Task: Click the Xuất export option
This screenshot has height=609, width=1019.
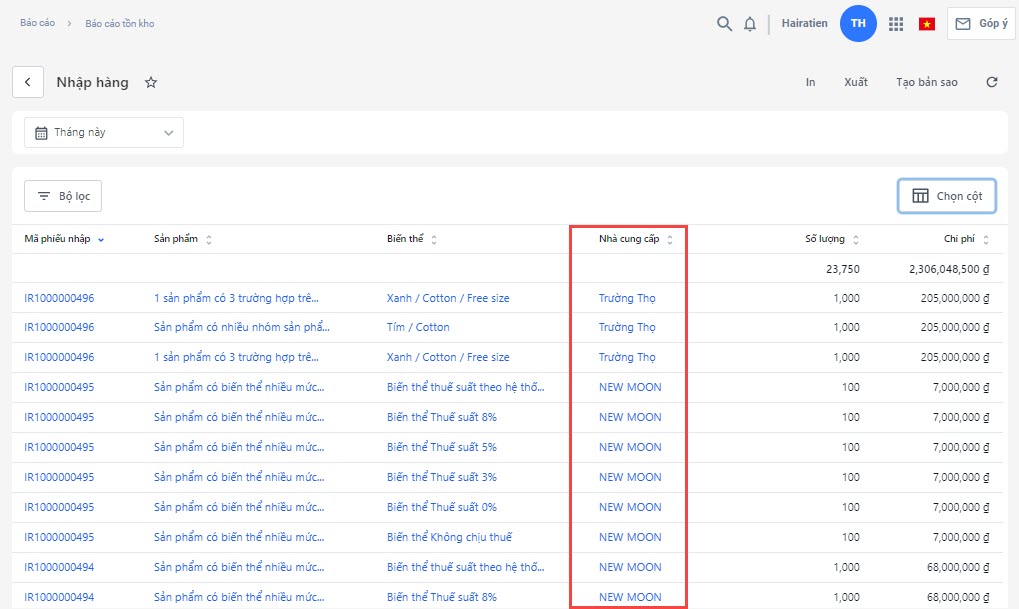Action: (x=855, y=82)
